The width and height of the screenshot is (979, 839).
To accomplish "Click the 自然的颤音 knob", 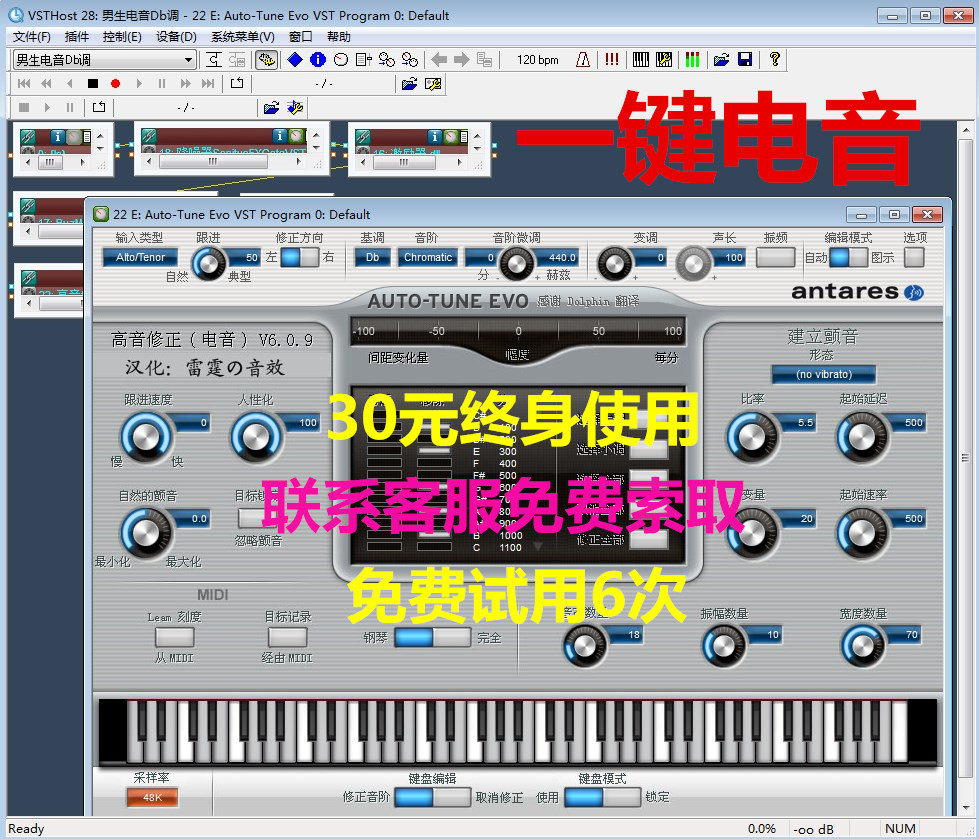I will 145,532.
